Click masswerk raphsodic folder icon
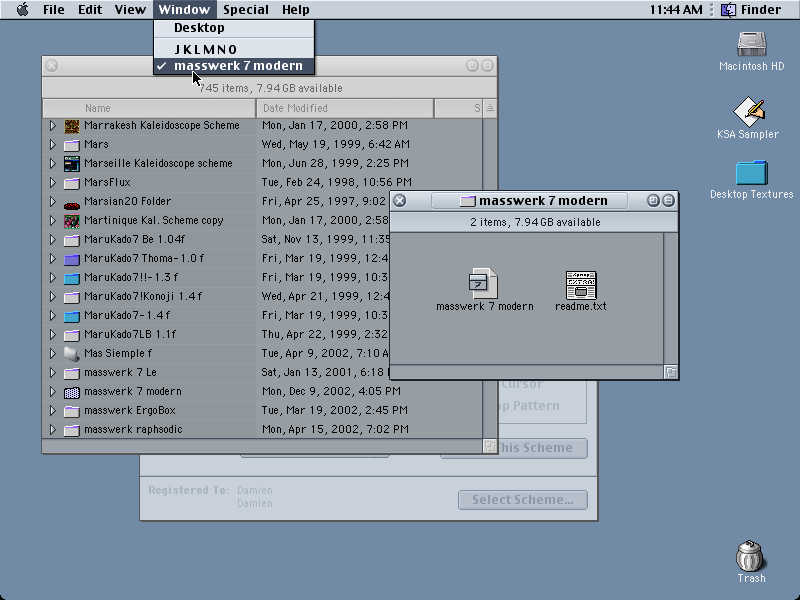 [x=72, y=430]
